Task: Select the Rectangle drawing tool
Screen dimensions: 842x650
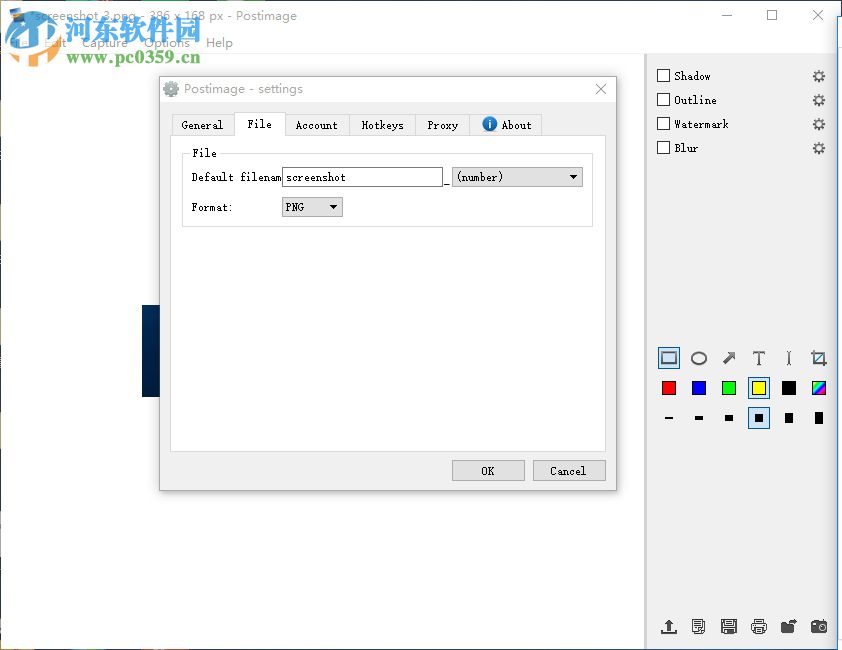Action: point(668,358)
